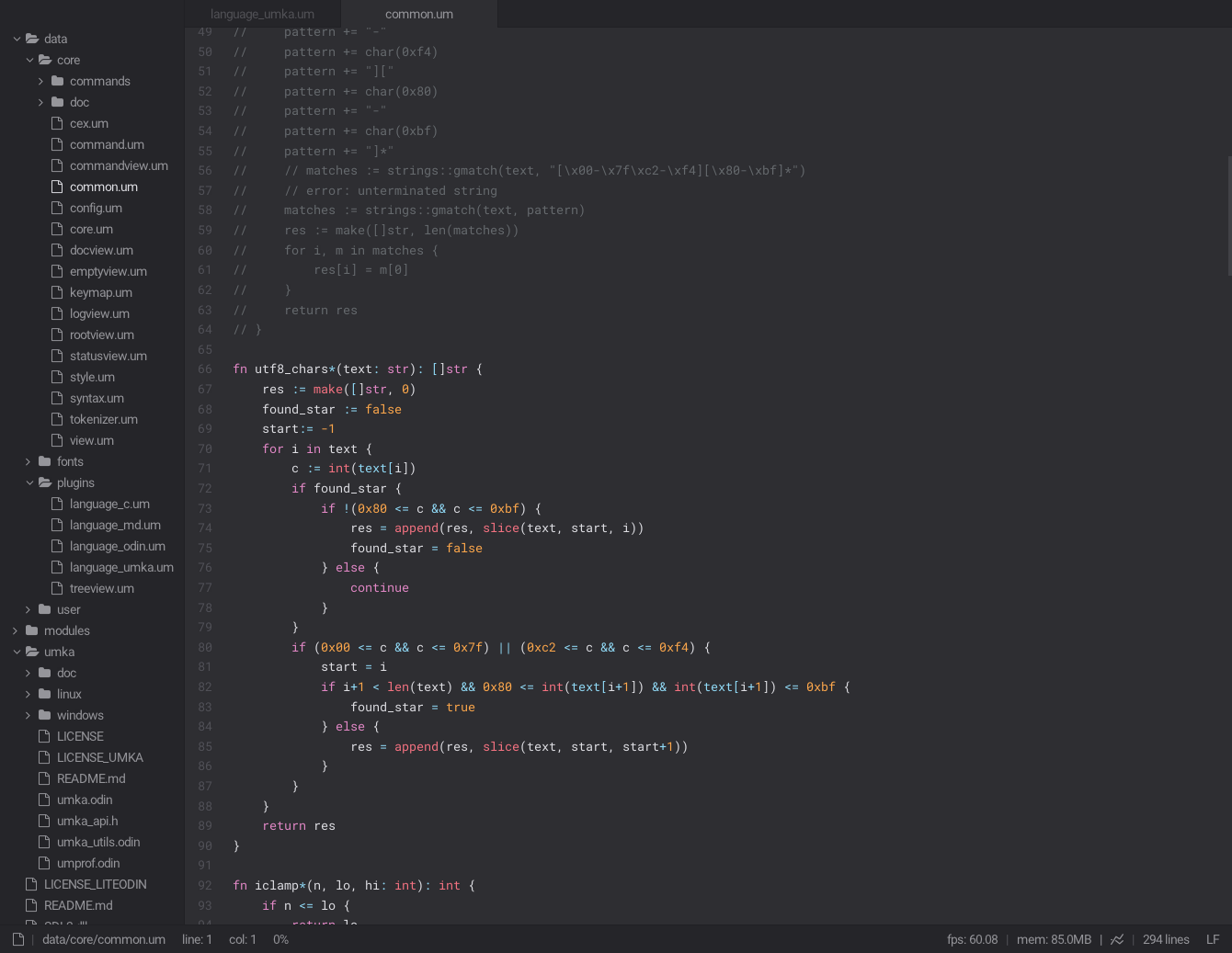The width and height of the screenshot is (1232, 953).
Task: Click the data folder icon
Action: tap(32, 39)
